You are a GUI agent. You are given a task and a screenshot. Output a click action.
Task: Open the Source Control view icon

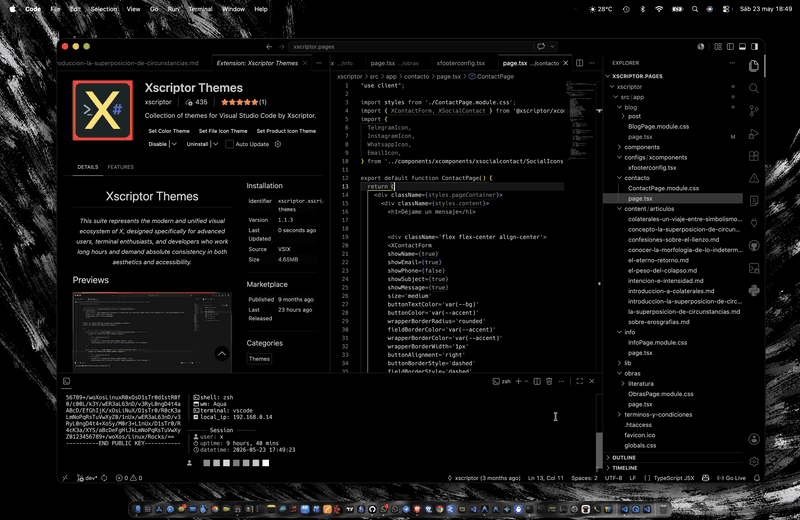[x=754, y=111]
